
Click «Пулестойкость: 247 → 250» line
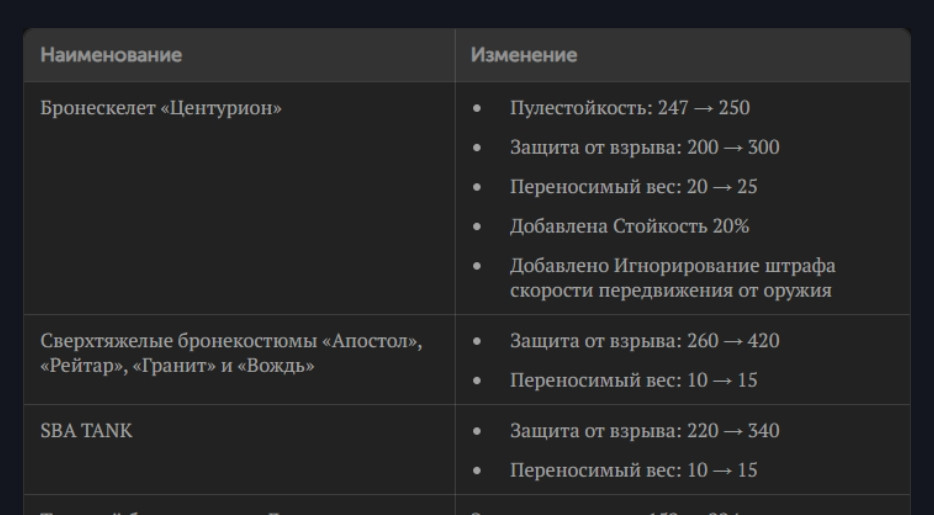pyautogui.click(x=630, y=108)
